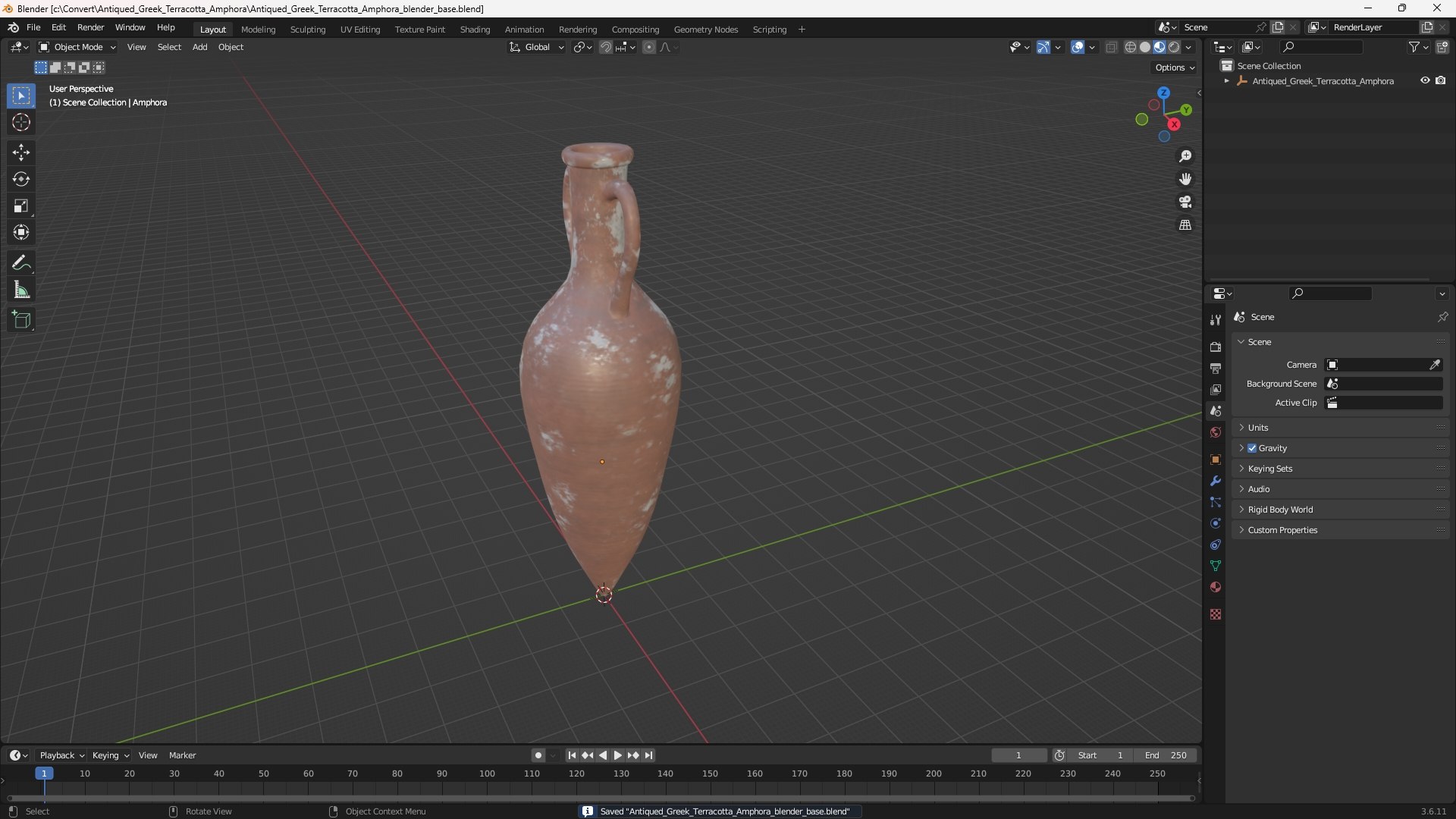Click the pan hand icon in viewport

click(x=1185, y=179)
